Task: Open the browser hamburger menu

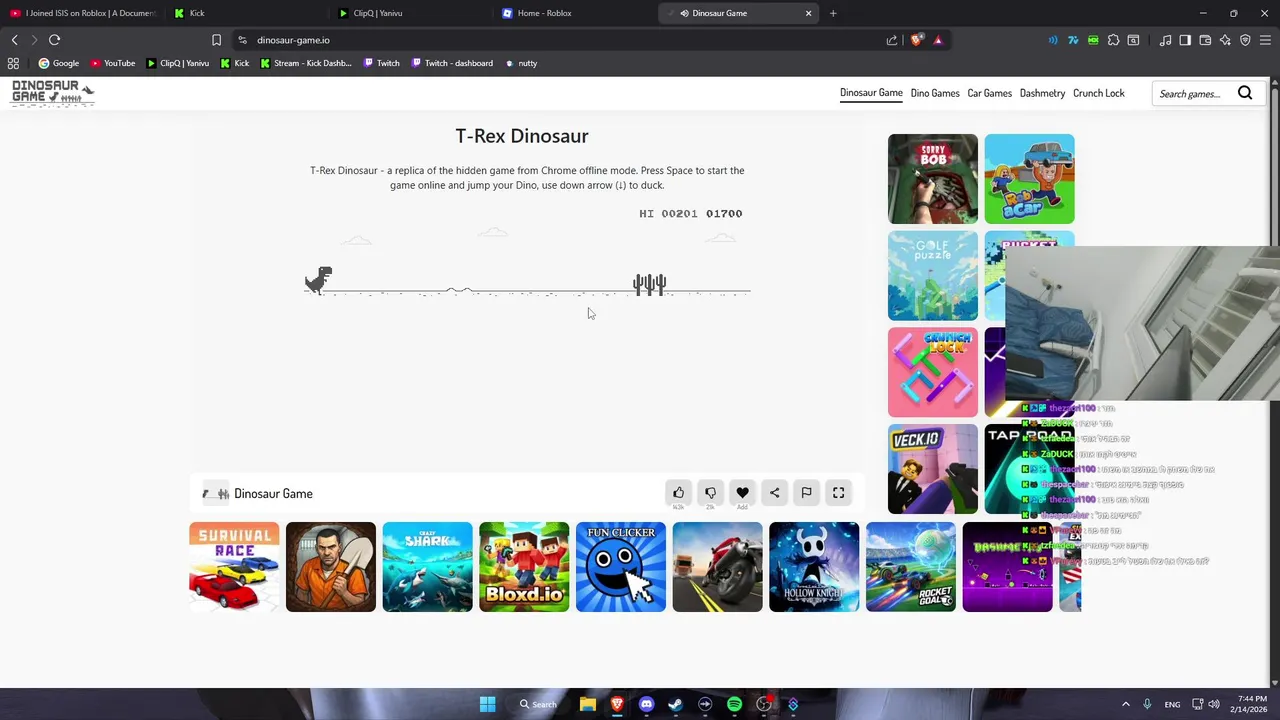Action: (x=1266, y=40)
